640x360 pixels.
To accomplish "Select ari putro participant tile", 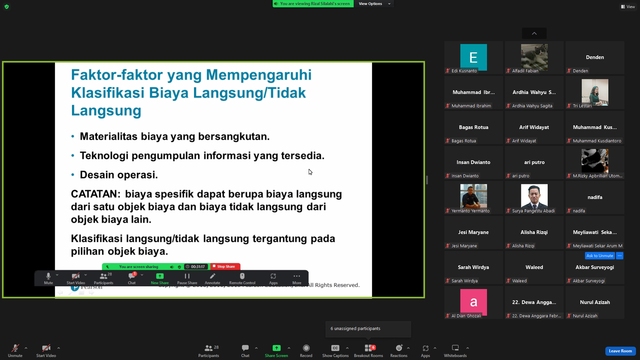I will point(534,162).
